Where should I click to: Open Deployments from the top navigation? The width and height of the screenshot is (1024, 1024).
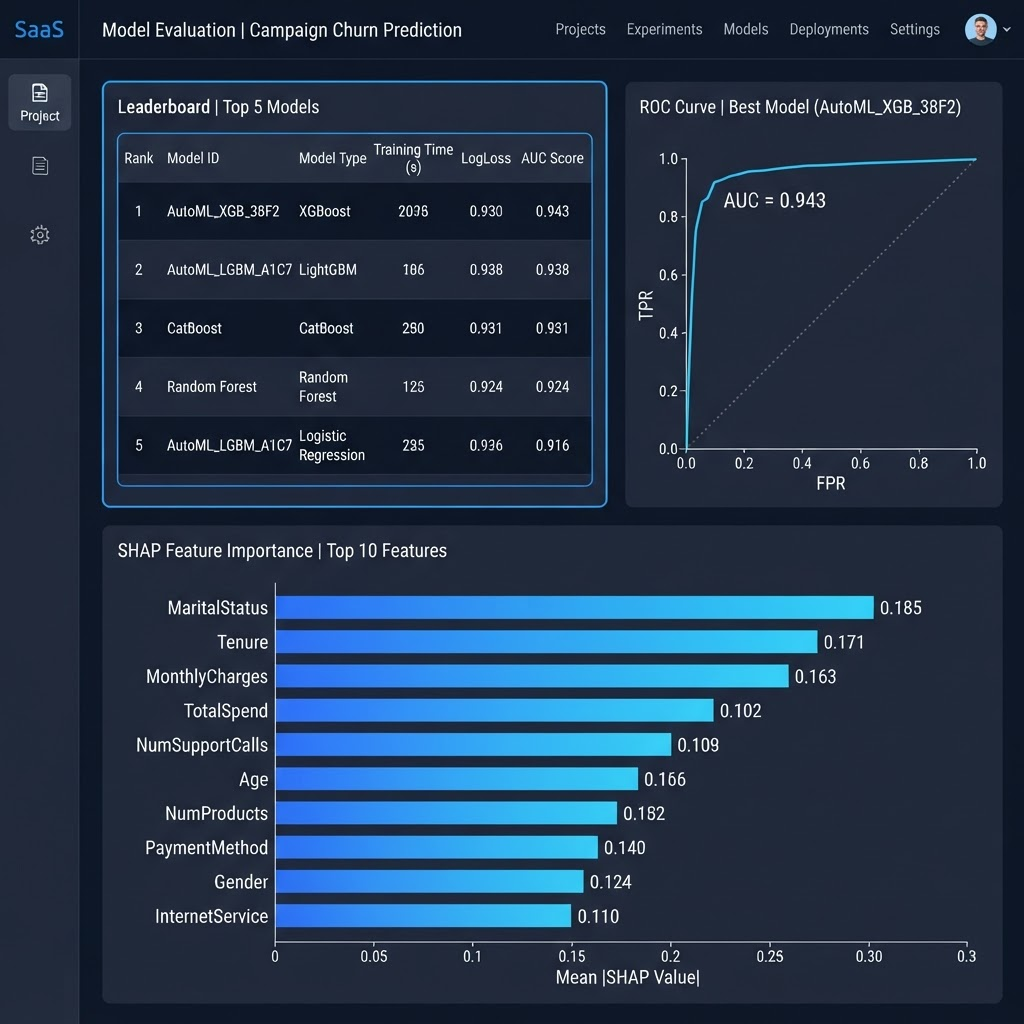coord(829,29)
